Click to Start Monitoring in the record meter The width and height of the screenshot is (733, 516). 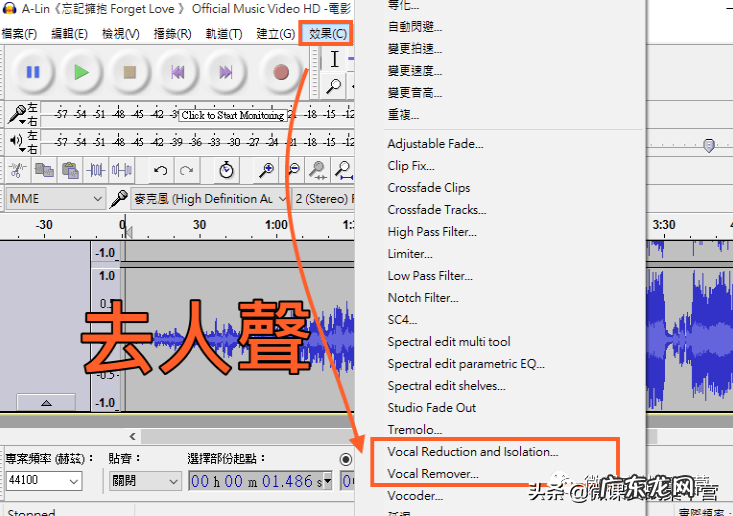[x=232, y=115]
